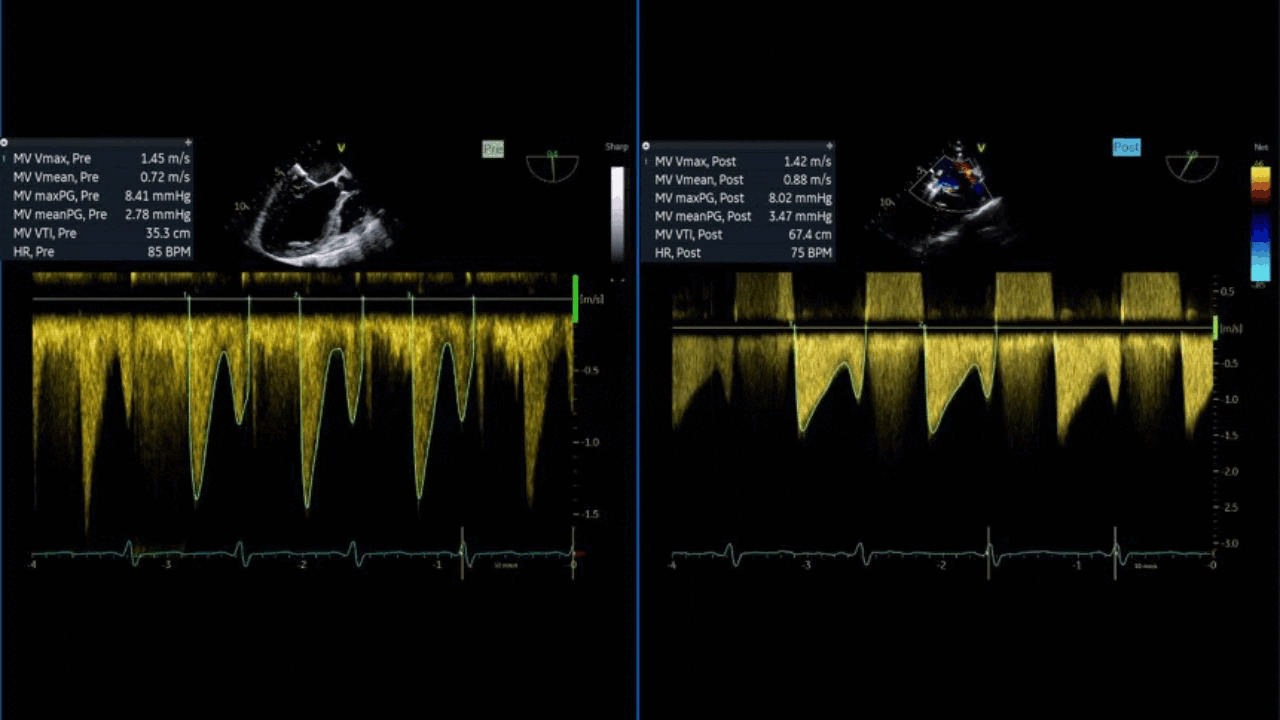Select MV Vmax, Pre measurement row

(x=100, y=159)
